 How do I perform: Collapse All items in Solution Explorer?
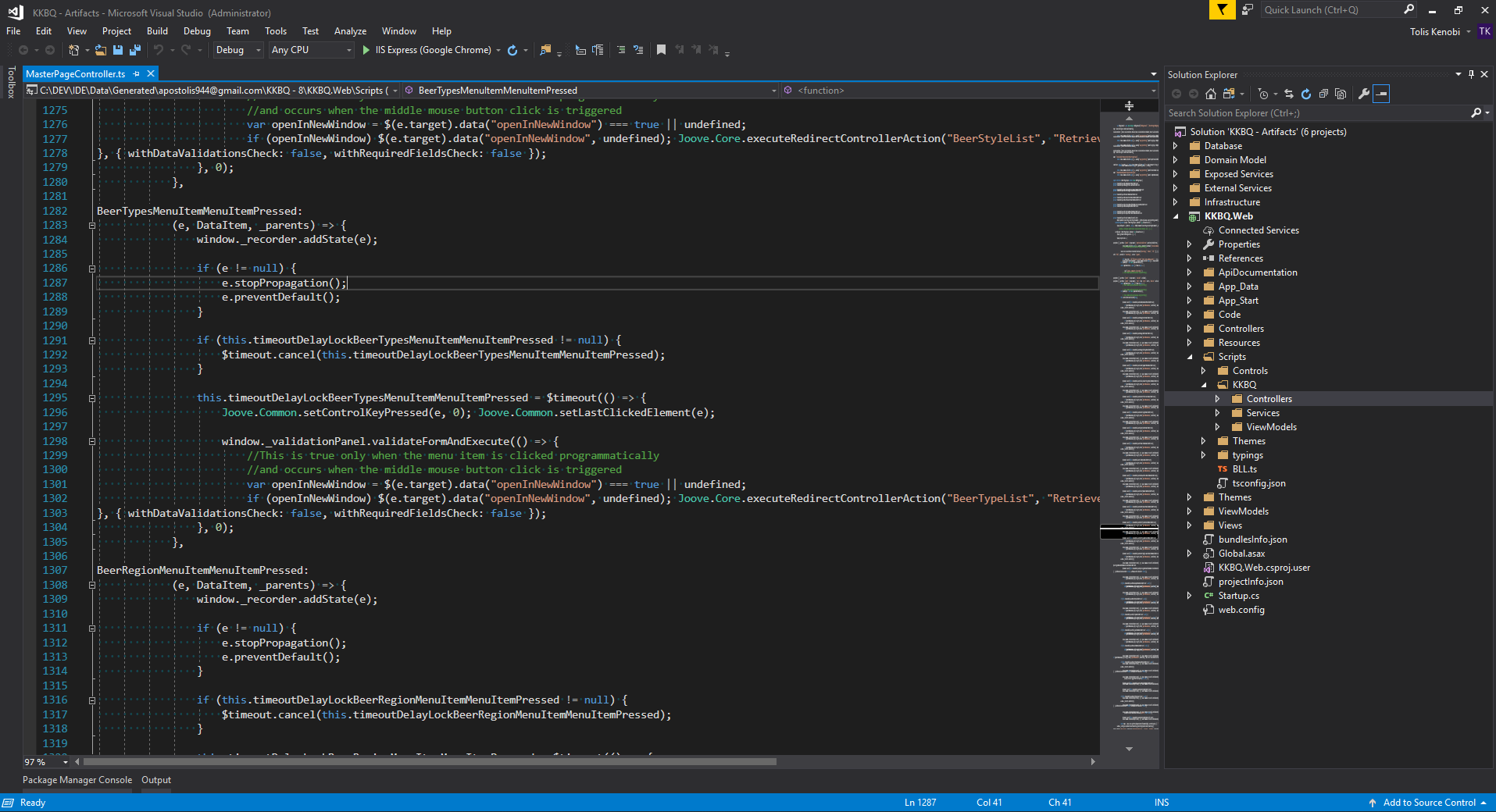tap(1323, 94)
